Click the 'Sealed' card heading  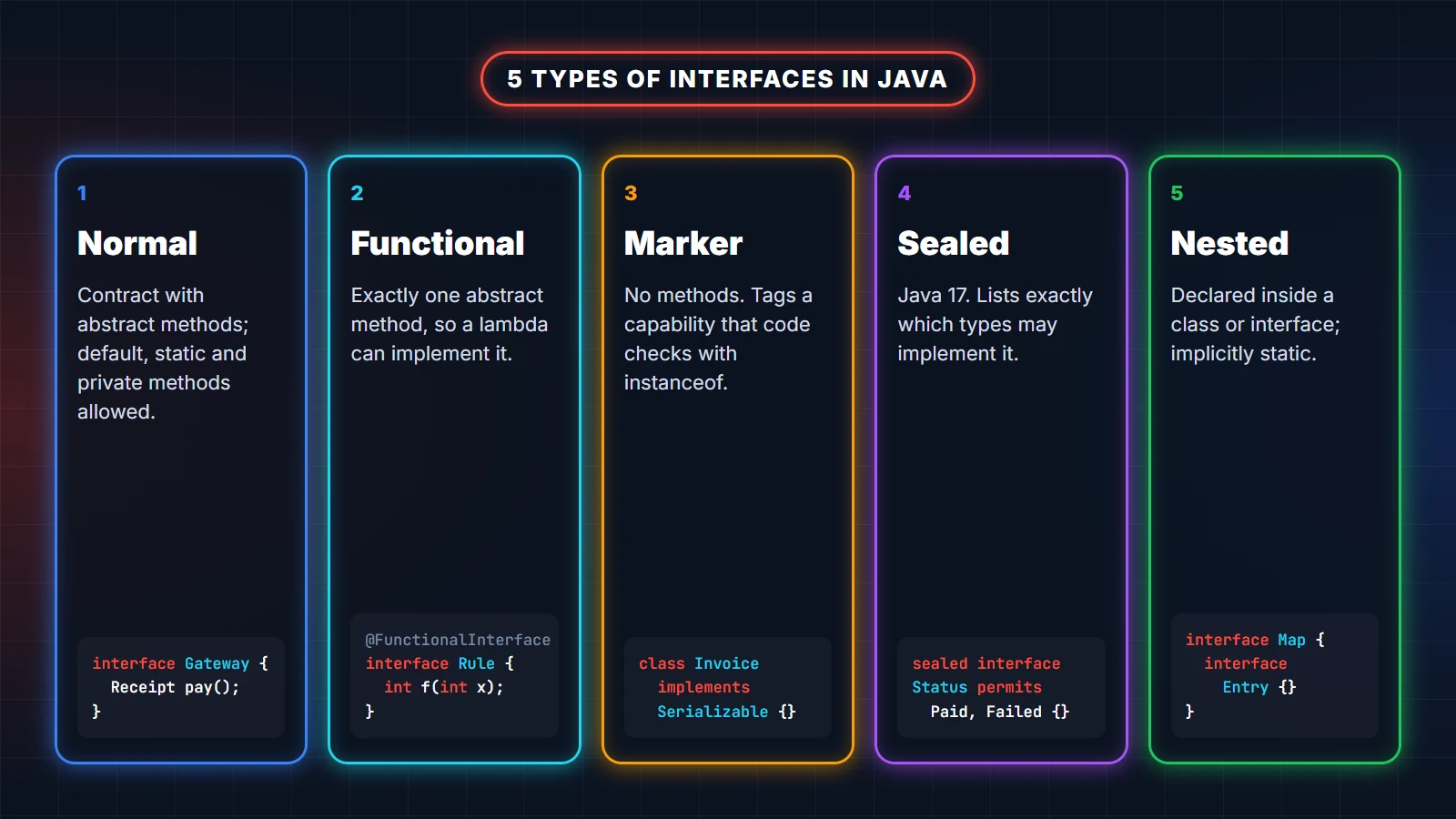[x=954, y=243]
